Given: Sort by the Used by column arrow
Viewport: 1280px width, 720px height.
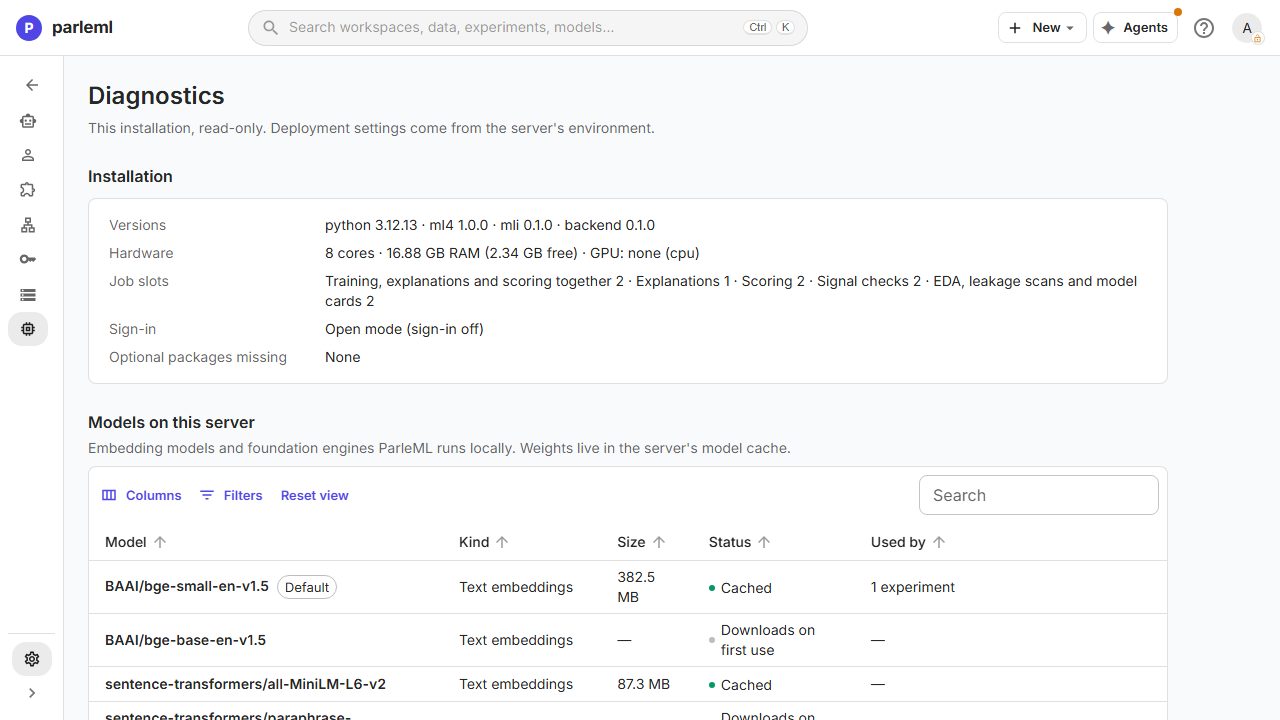Looking at the screenshot, I should point(938,542).
